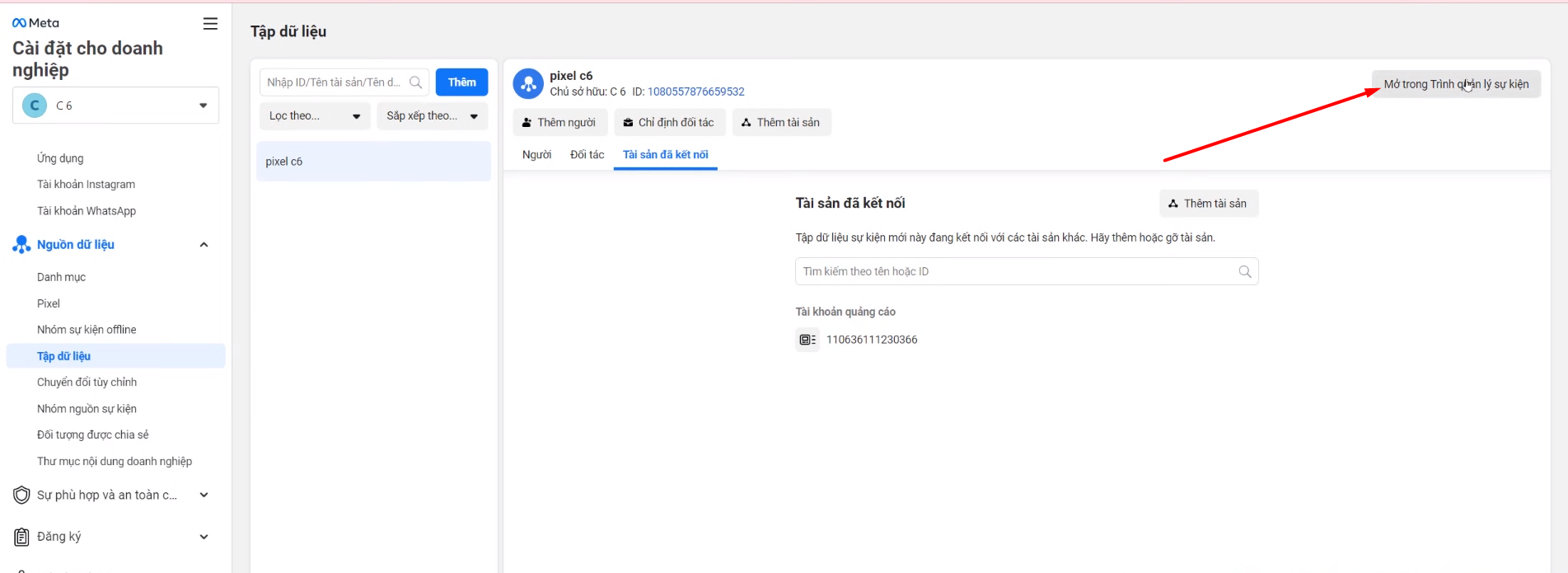Click the Đăng ký clipboard icon
Screen dimensions: 1568x573
click(21, 537)
